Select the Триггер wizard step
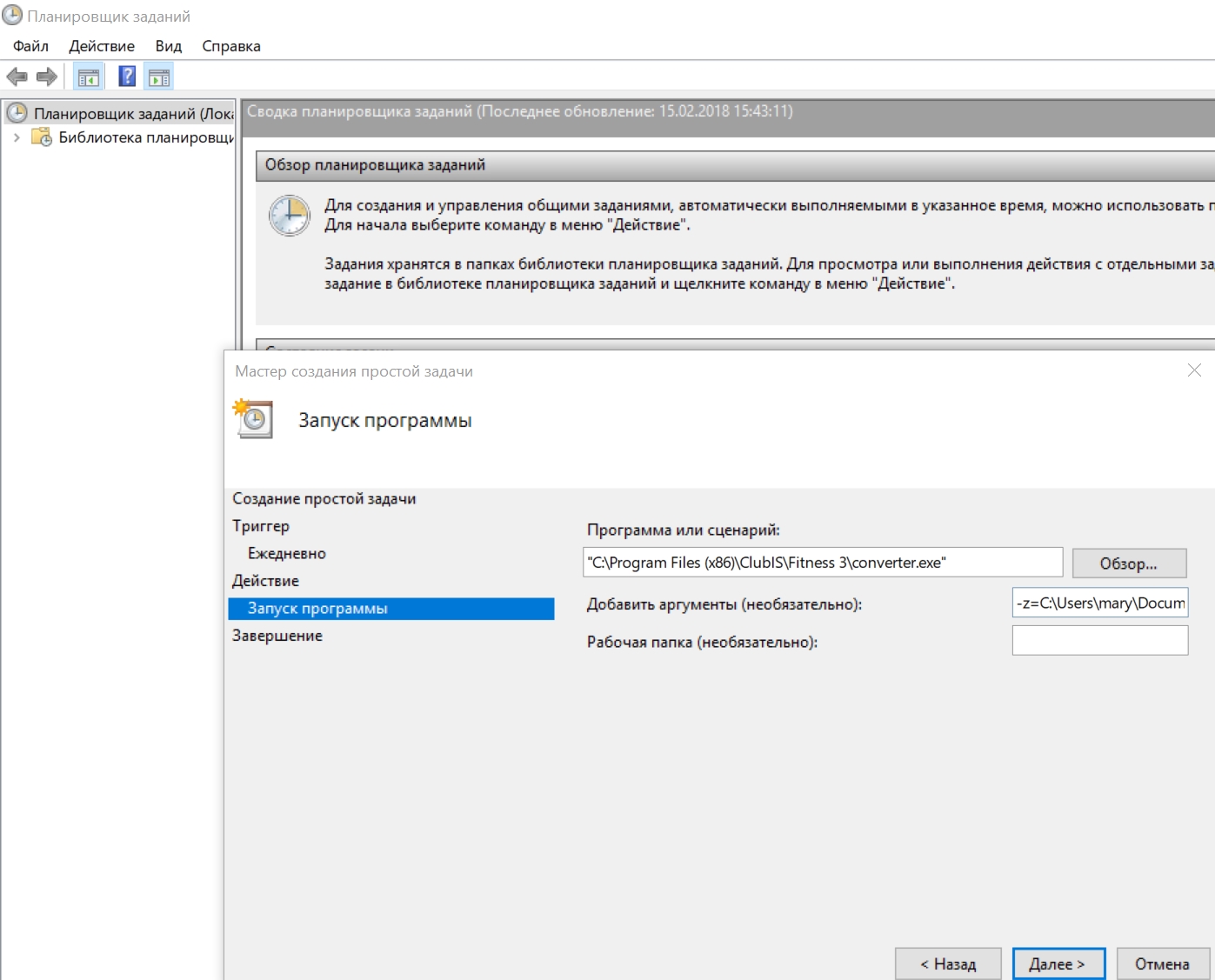This screenshot has width=1215, height=980. click(x=261, y=526)
